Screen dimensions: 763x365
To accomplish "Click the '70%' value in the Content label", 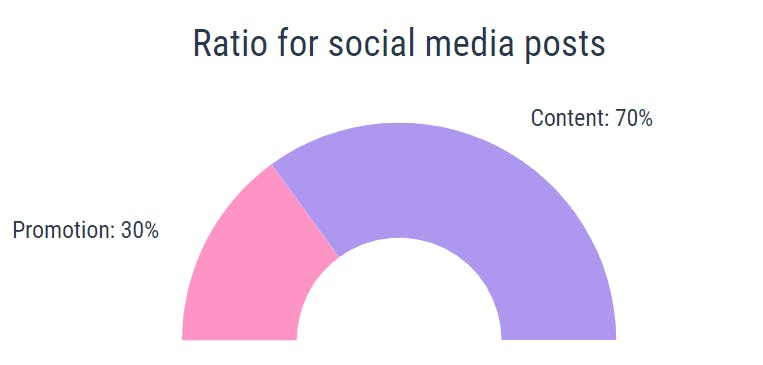I will (x=634, y=118).
